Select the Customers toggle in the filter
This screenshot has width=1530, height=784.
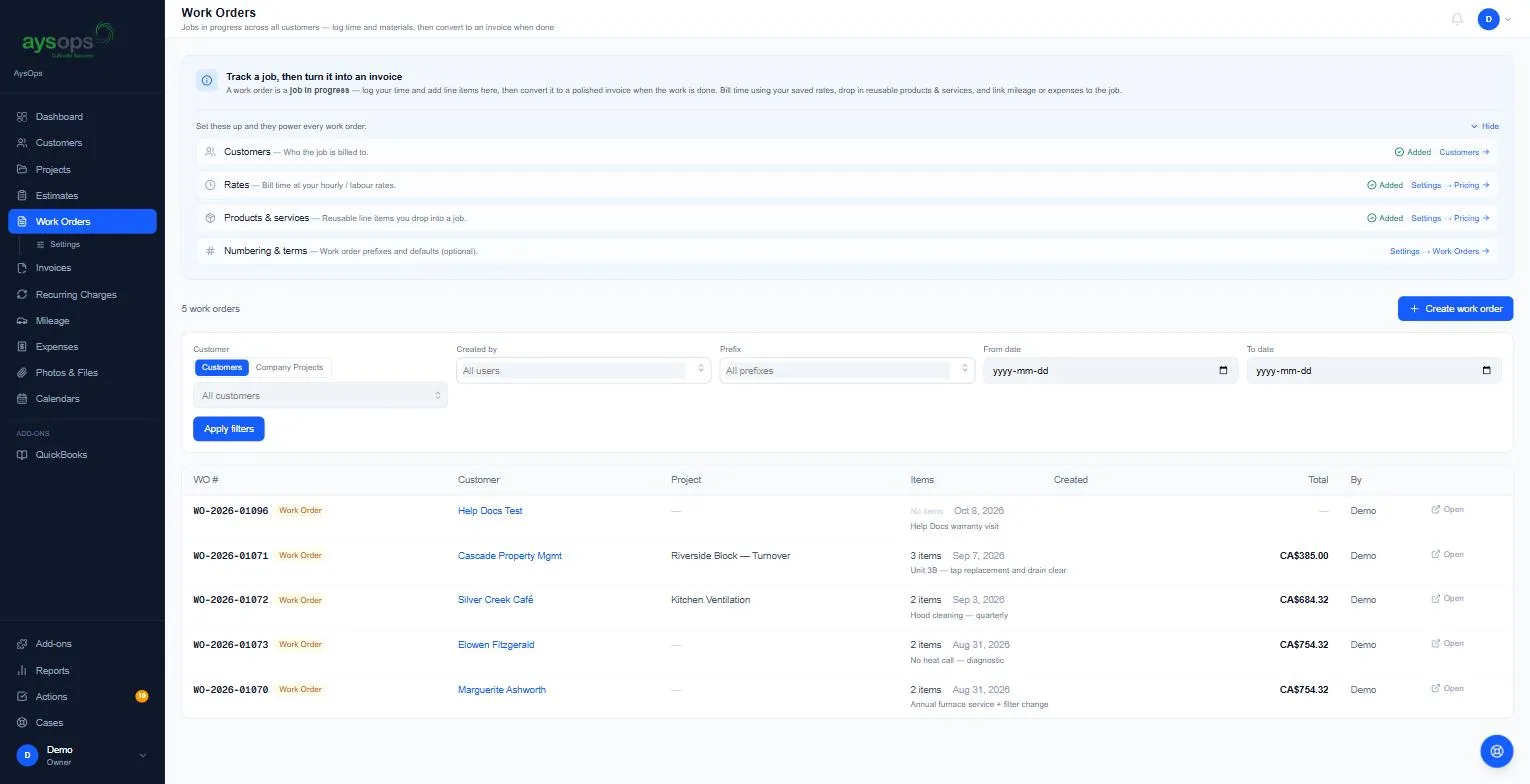pyautogui.click(x=222, y=368)
